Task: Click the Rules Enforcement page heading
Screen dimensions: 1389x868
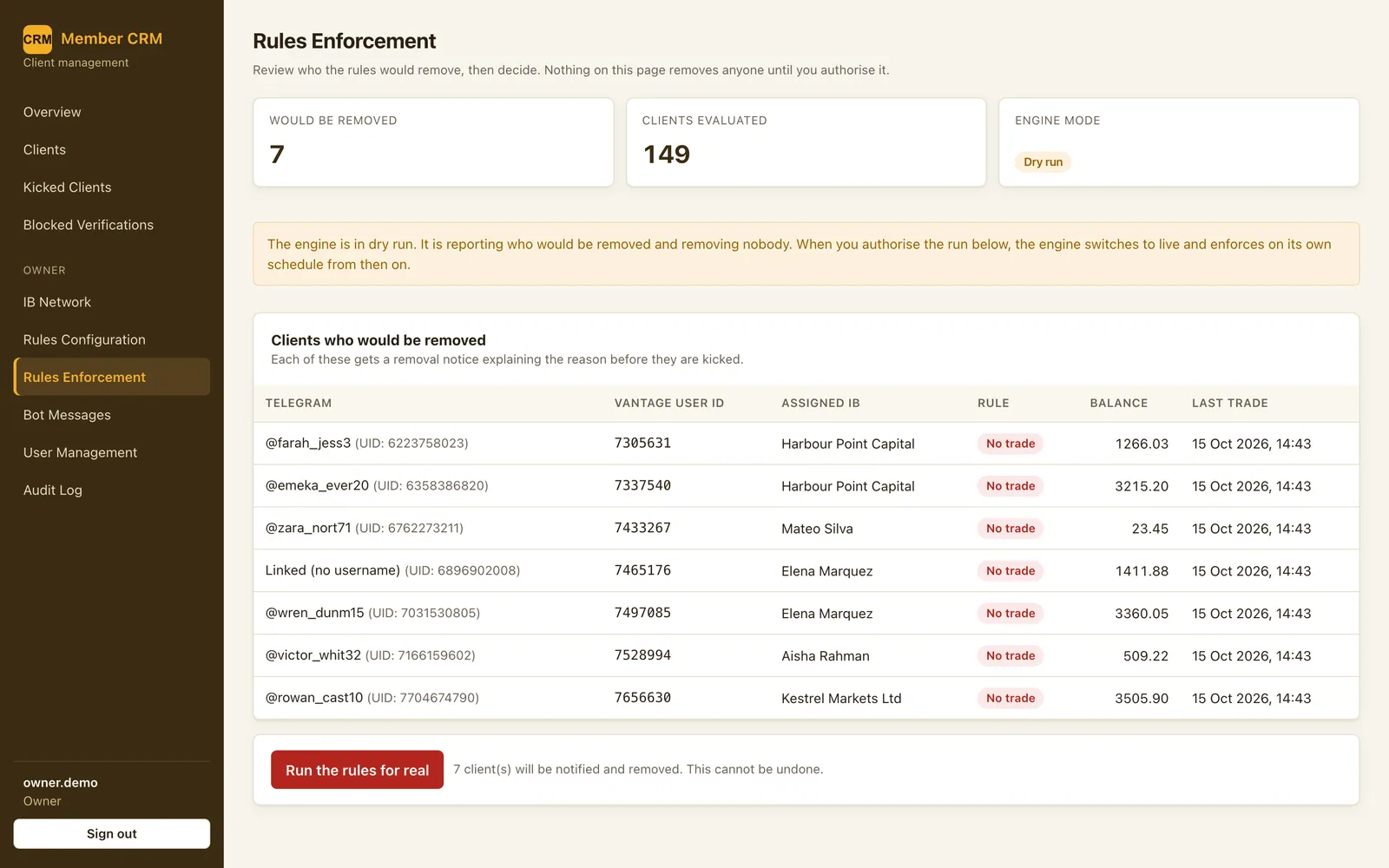Action: coord(344,41)
